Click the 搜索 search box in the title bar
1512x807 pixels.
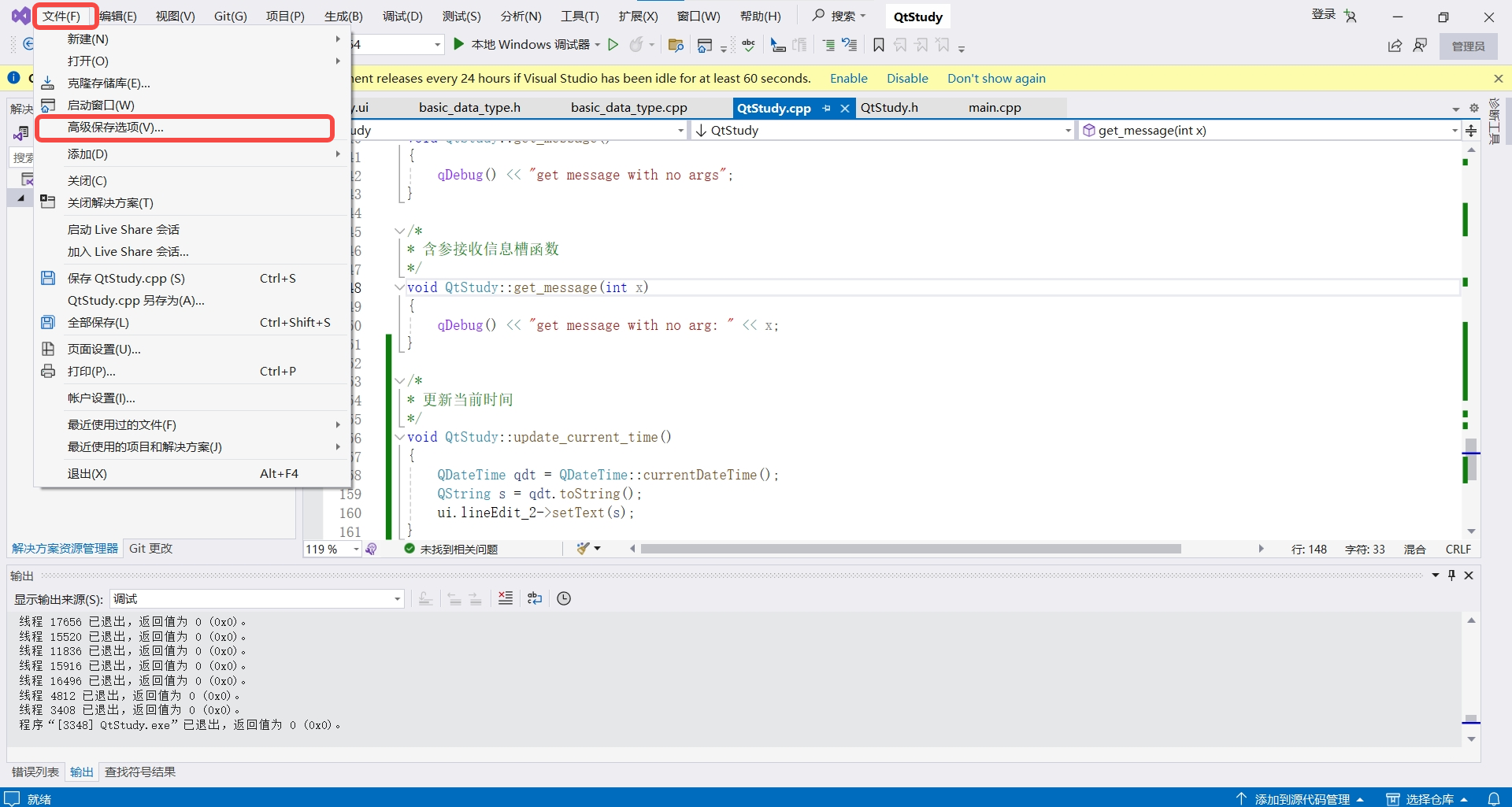pyautogui.click(x=839, y=16)
